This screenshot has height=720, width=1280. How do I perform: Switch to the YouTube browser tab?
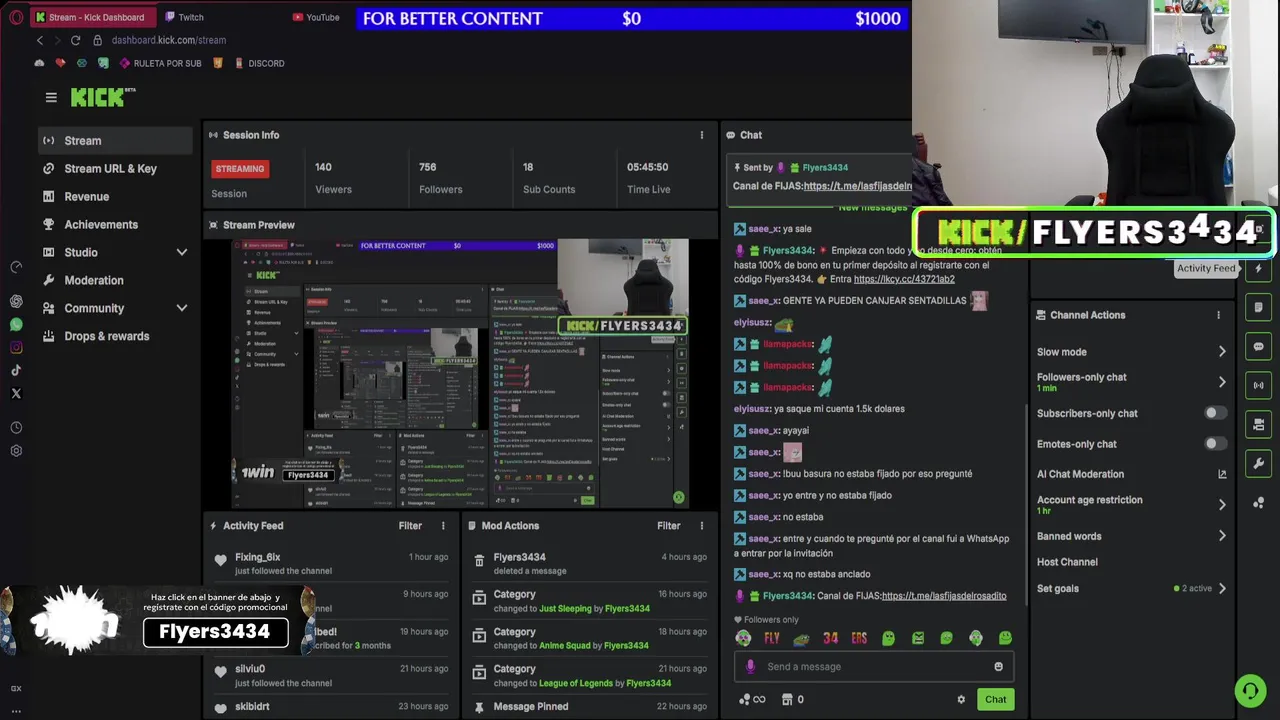coord(316,17)
